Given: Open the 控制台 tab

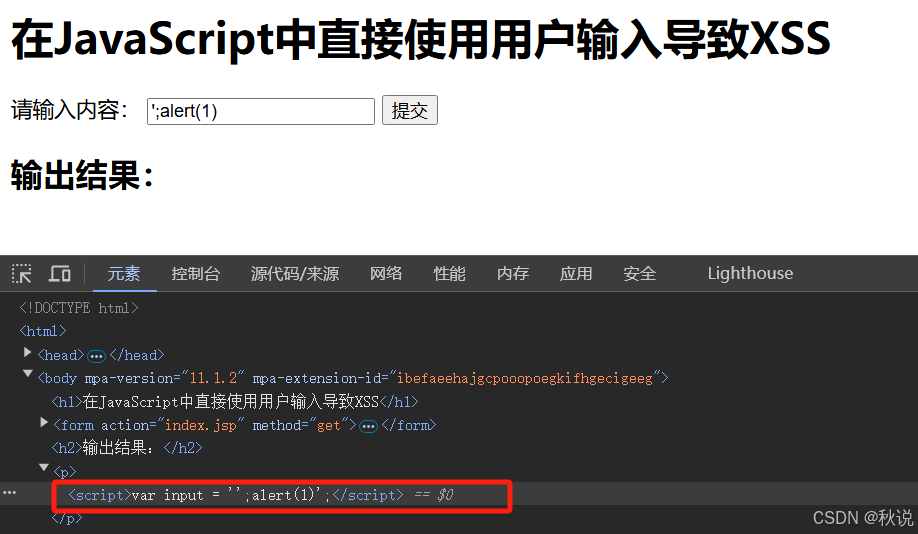Looking at the screenshot, I should point(196,273).
